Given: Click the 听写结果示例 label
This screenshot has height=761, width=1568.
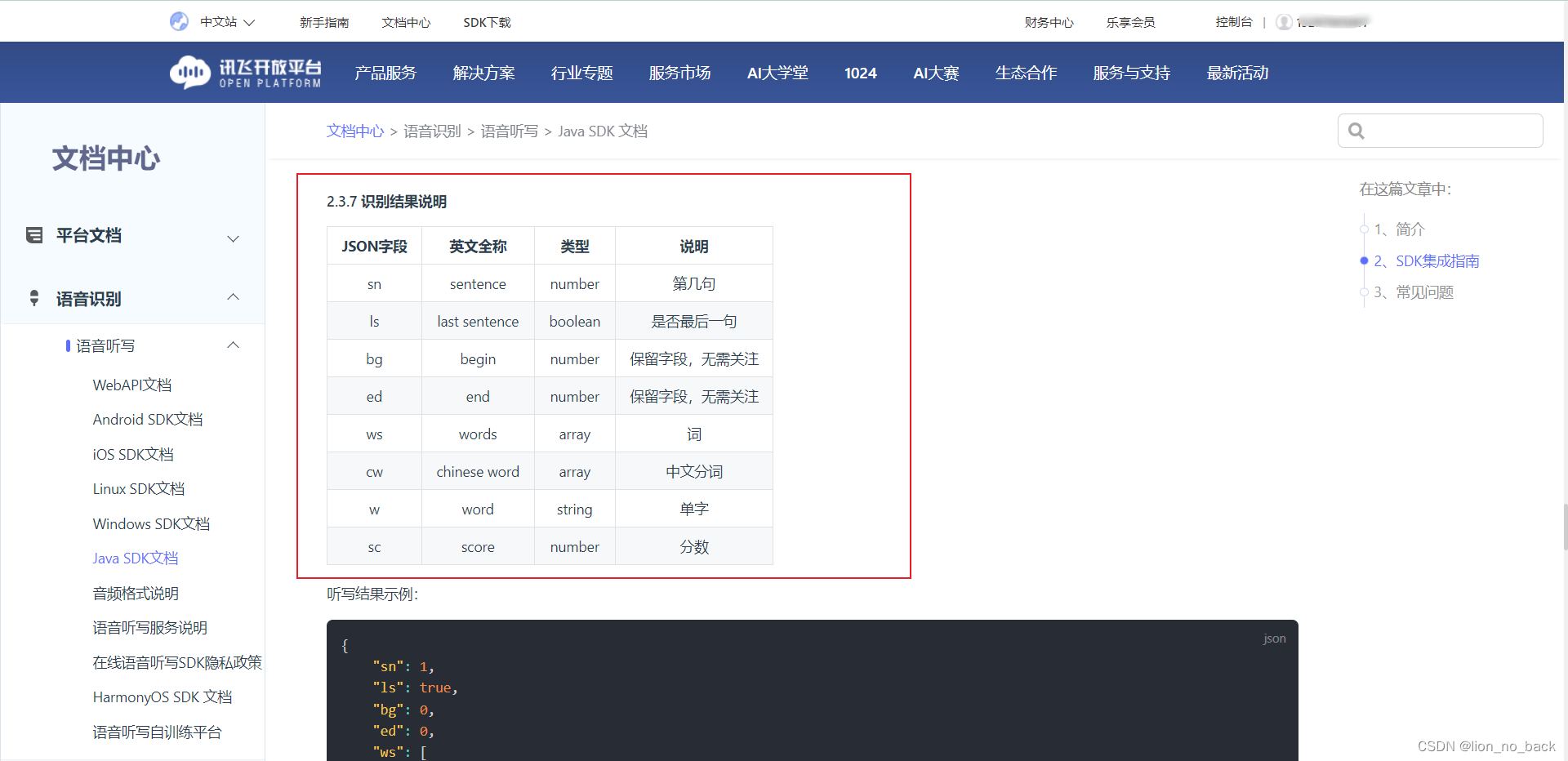Looking at the screenshot, I should pos(372,594).
